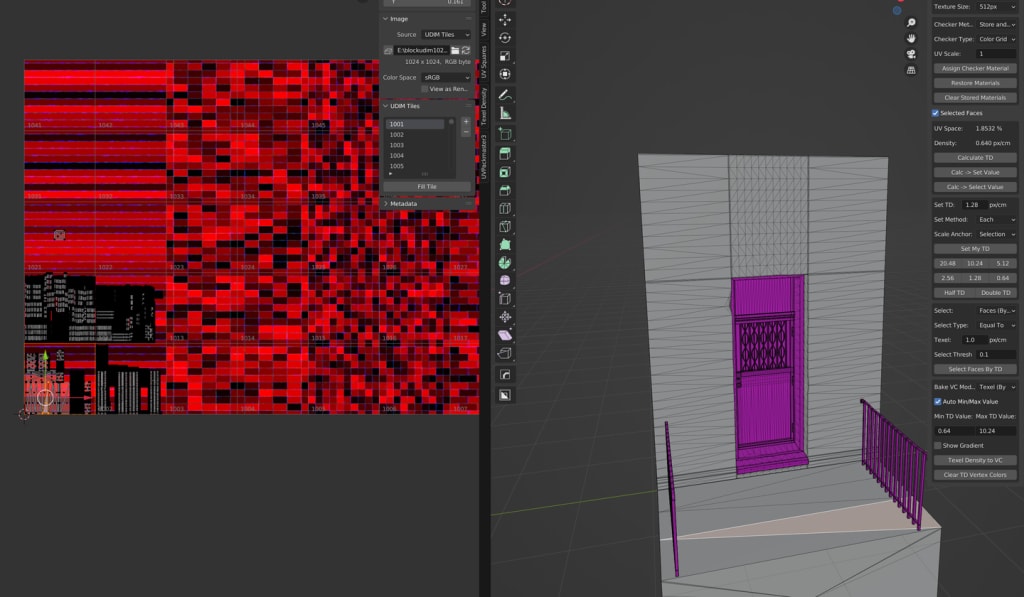
Task: Select the Measure ruler tool
Action: 505,114
